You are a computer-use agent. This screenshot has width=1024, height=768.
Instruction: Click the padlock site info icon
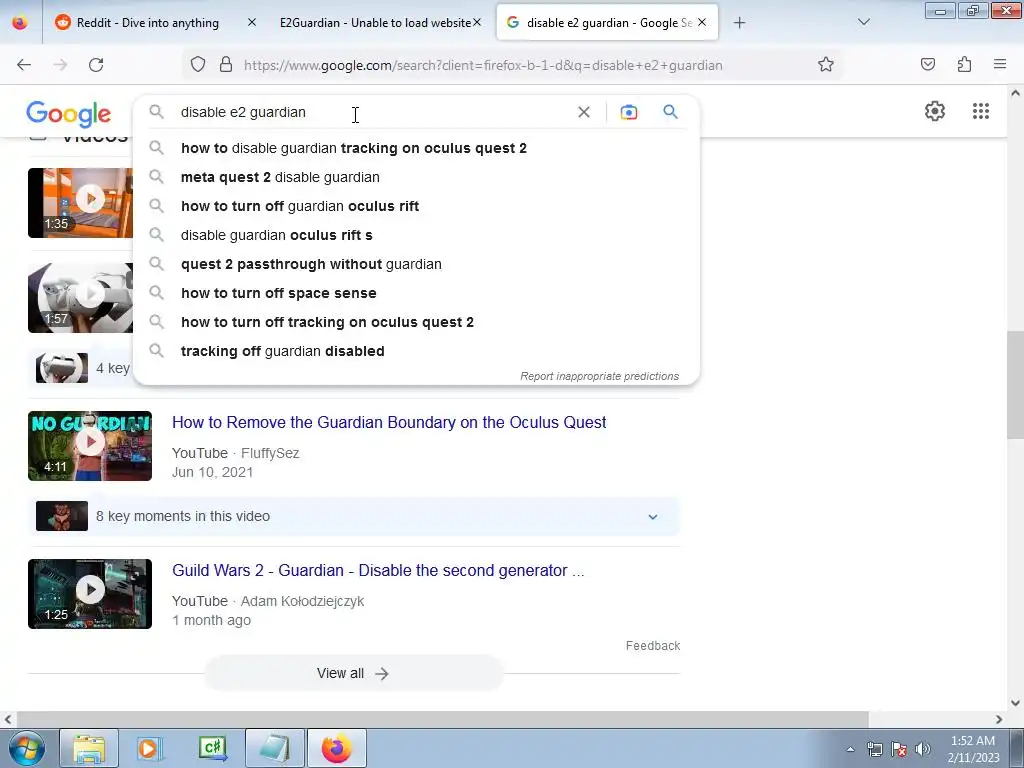[226, 65]
